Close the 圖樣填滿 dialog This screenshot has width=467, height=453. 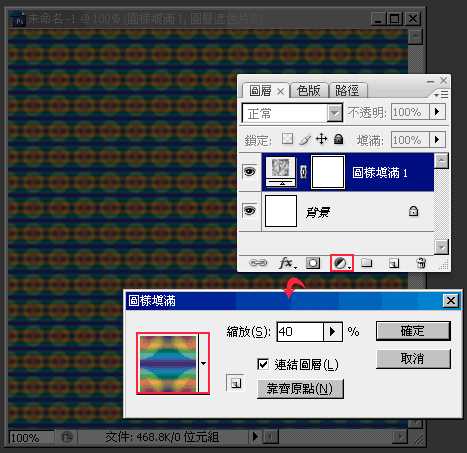[451, 301]
